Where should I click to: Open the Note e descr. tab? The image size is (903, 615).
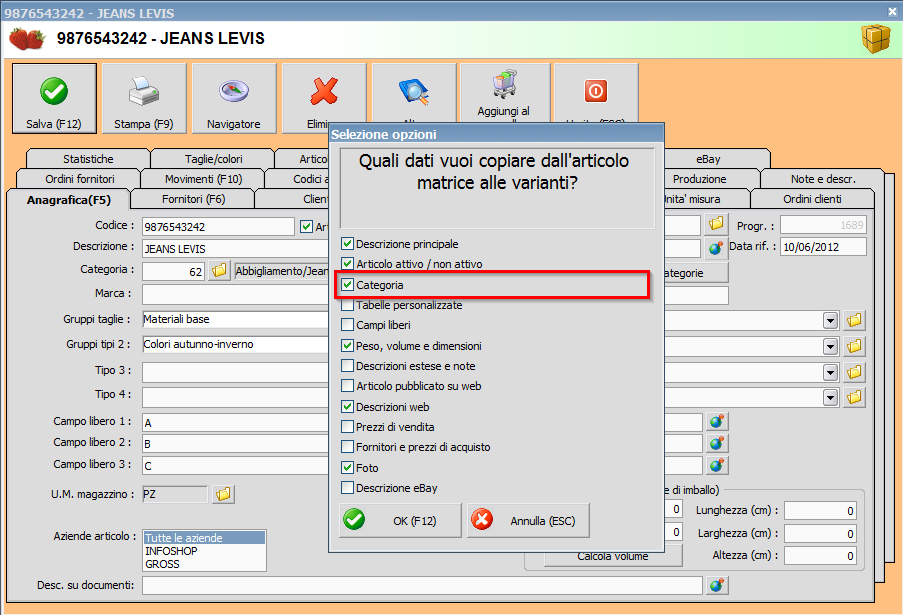pyautogui.click(x=823, y=179)
